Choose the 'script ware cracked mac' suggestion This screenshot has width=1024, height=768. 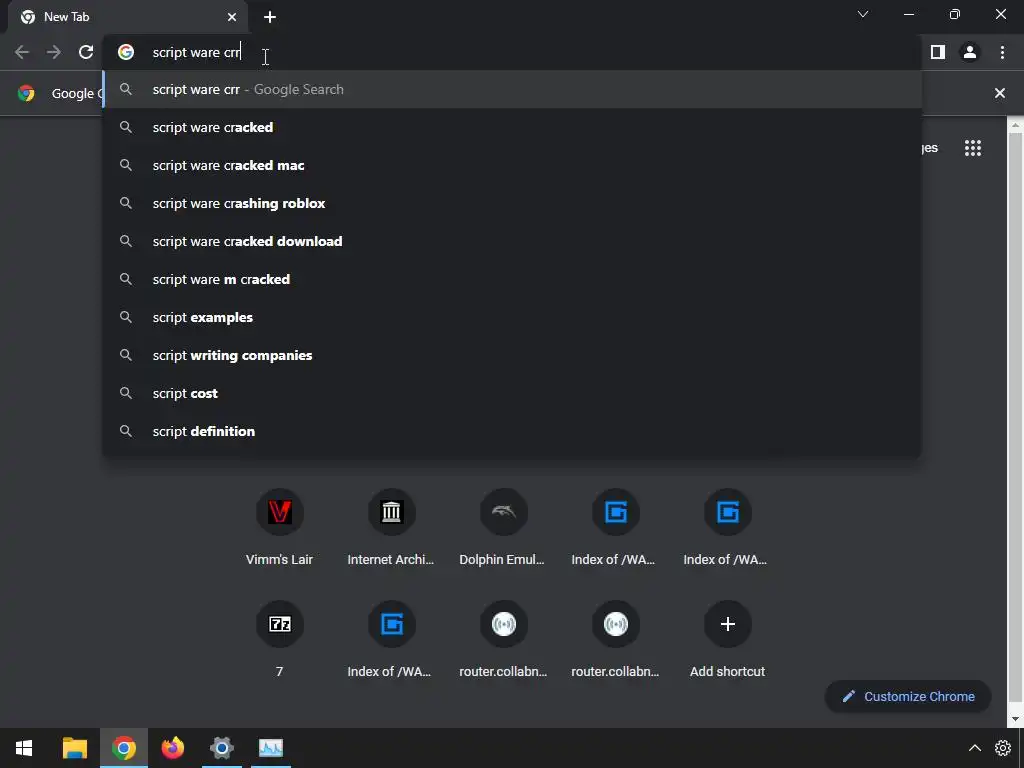(513, 165)
